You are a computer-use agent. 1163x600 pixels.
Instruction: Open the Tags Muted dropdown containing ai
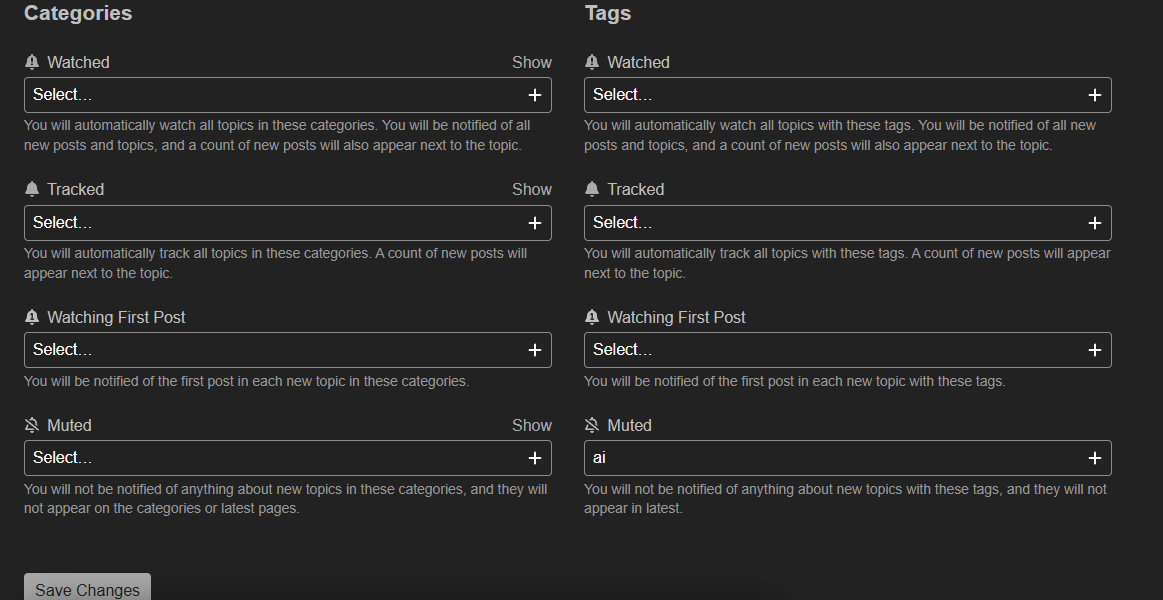830,458
